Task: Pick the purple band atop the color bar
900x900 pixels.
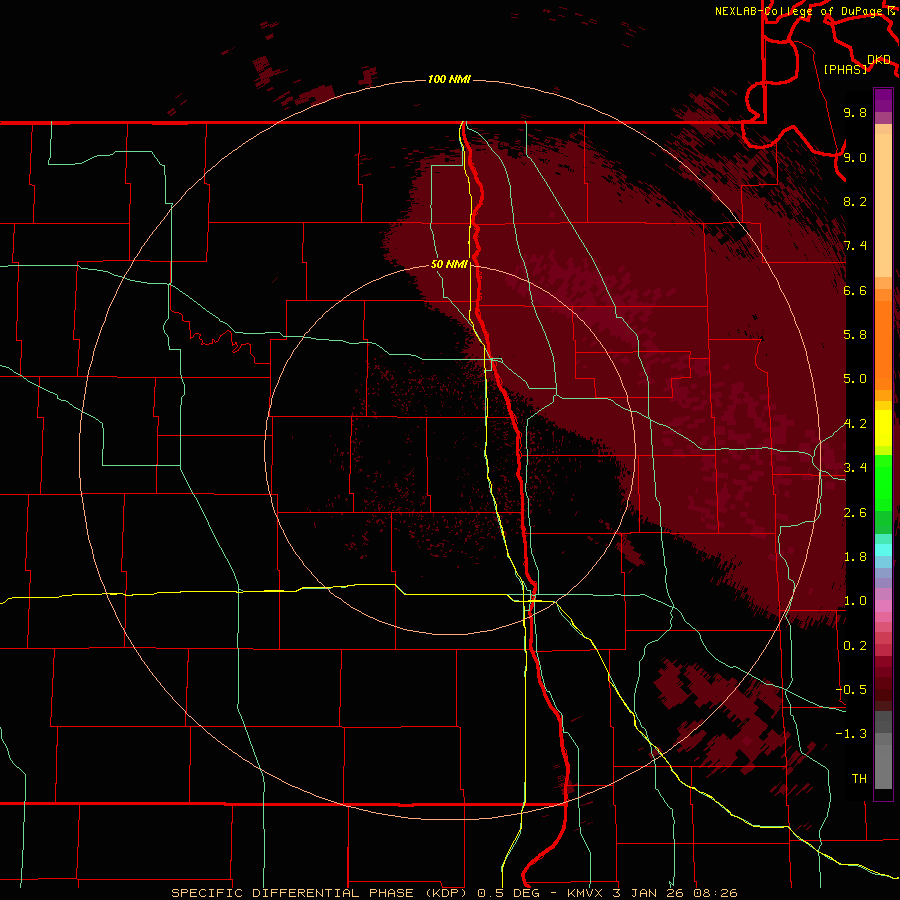Action: pos(883,100)
